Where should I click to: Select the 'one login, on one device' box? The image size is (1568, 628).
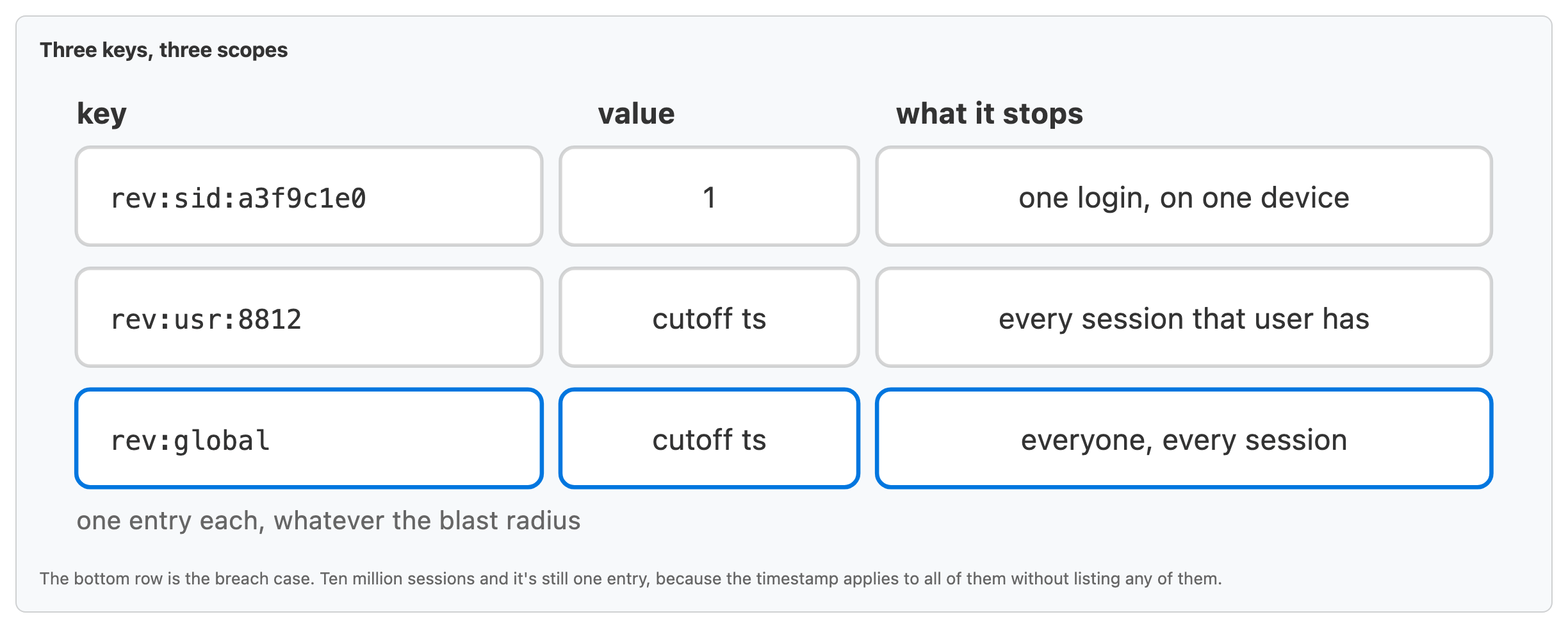[x=1184, y=196]
